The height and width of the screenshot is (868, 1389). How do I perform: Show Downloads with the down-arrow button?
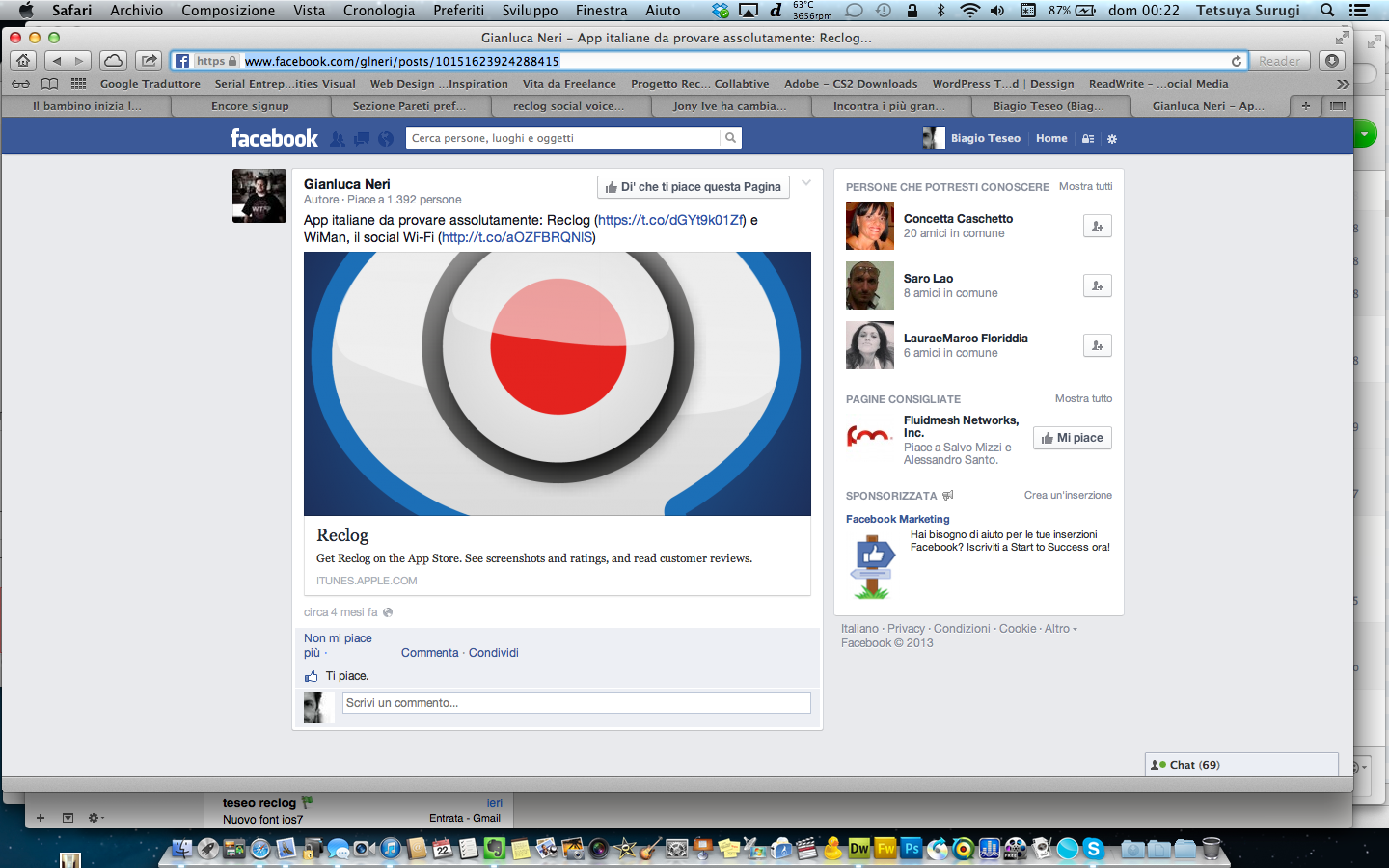point(1332,61)
